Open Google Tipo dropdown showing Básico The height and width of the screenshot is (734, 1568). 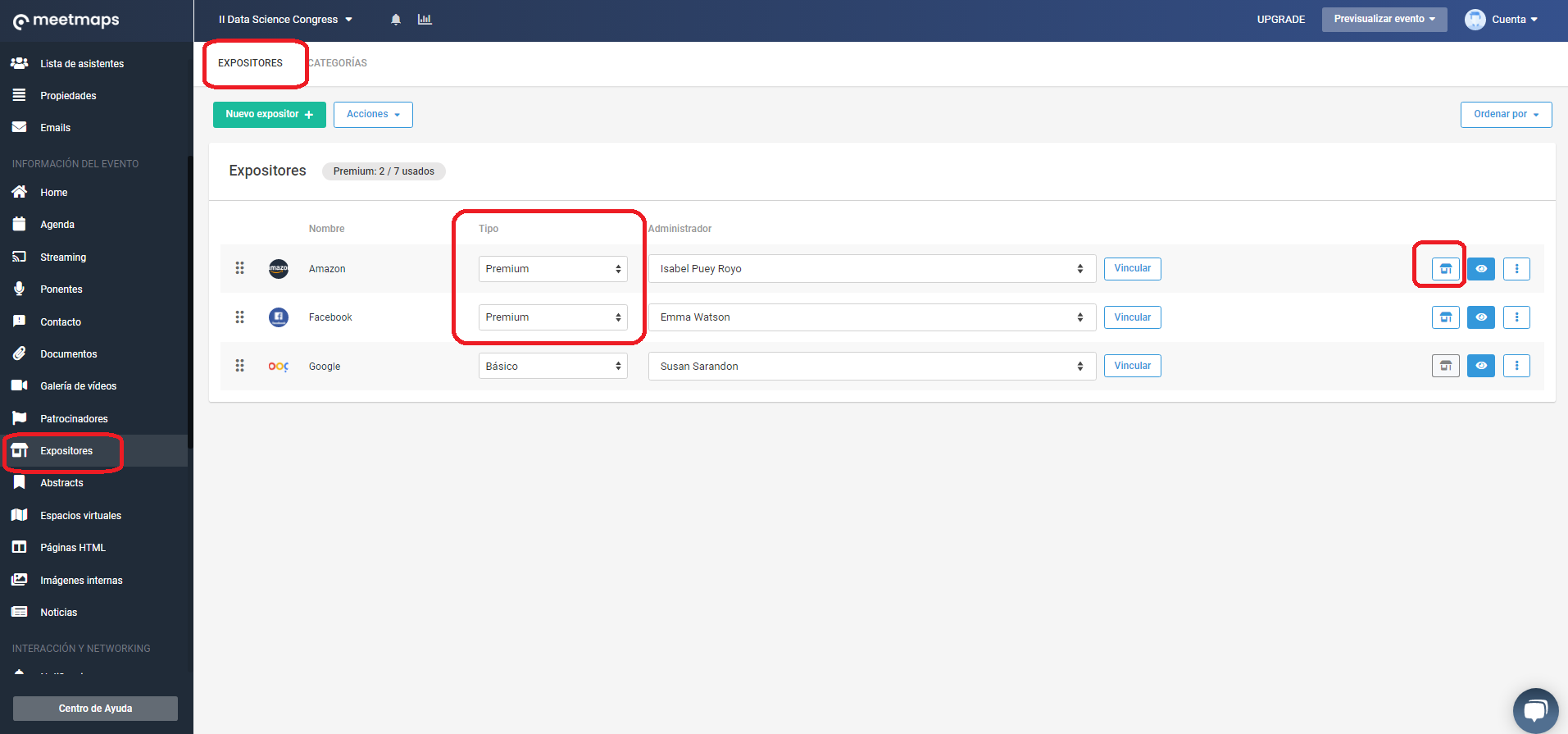tap(552, 366)
